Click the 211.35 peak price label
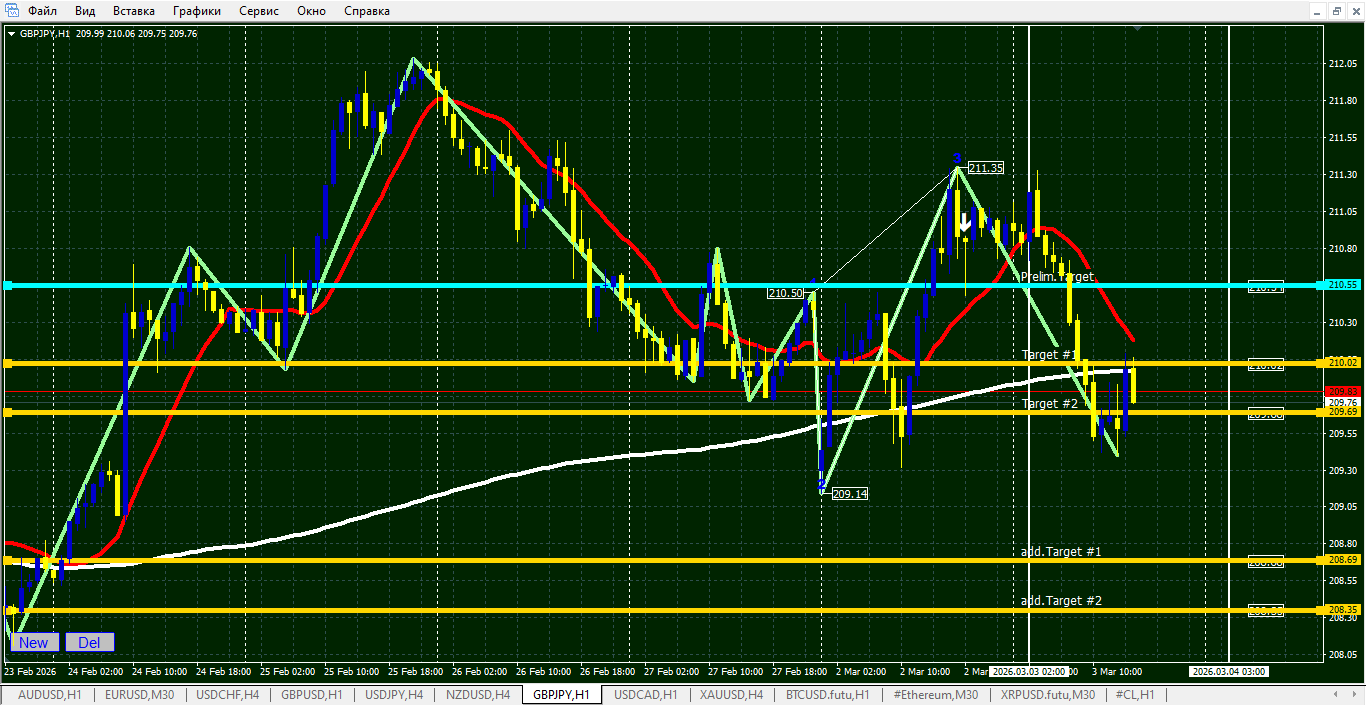Image resolution: width=1366 pixels, height=706 pixels. coord(985,168)
